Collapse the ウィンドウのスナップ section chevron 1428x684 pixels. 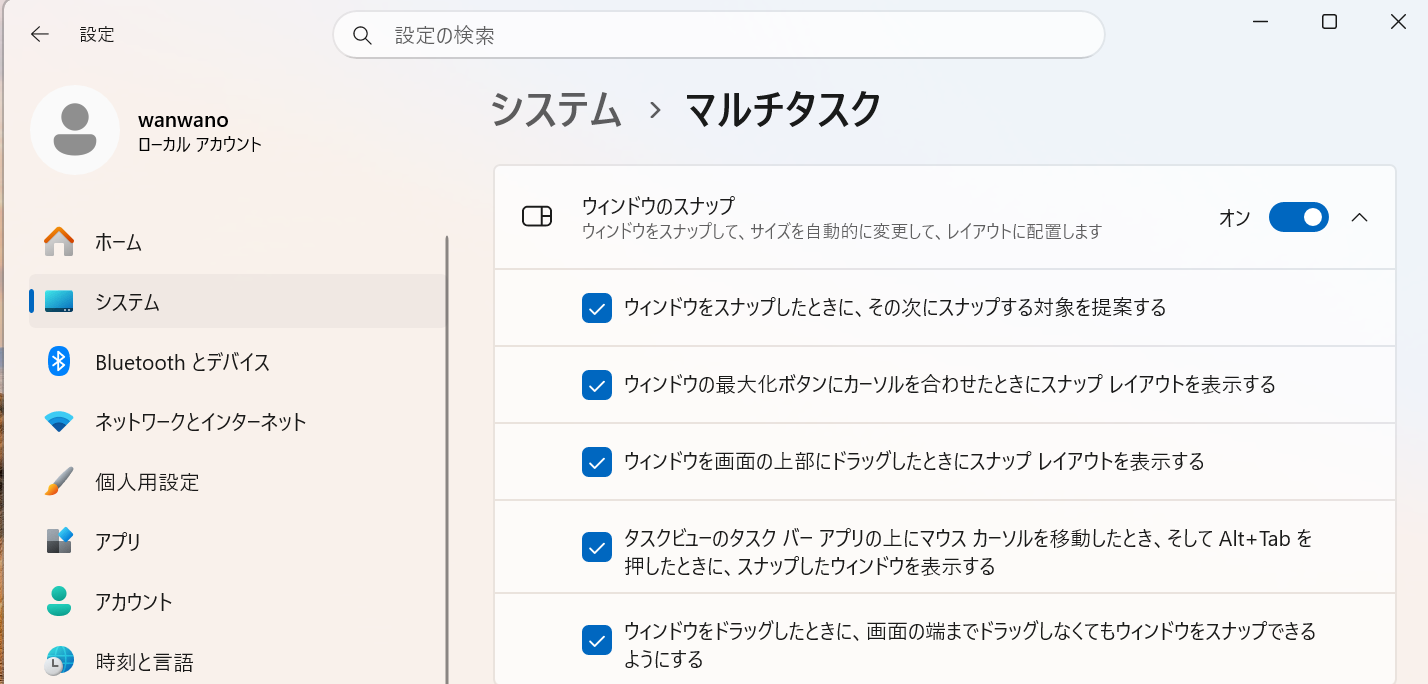point(1359,217)
